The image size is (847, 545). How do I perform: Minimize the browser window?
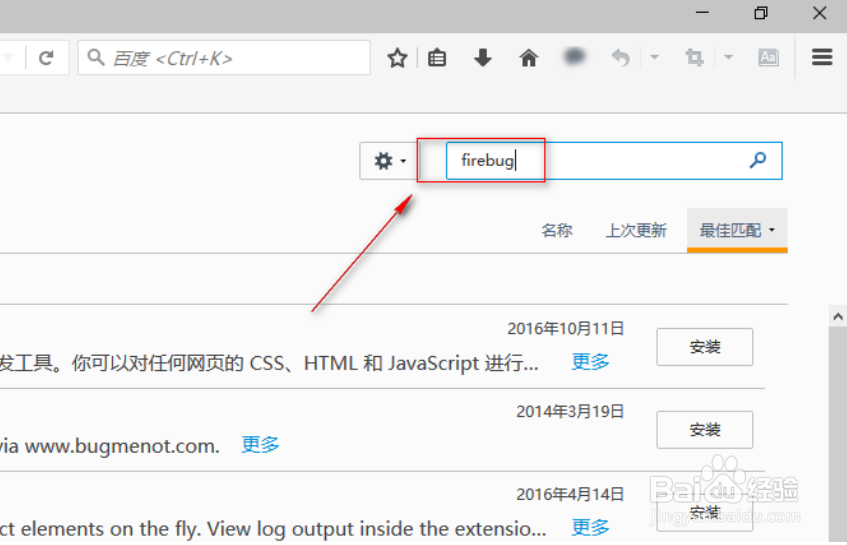[x=702, y=12]
